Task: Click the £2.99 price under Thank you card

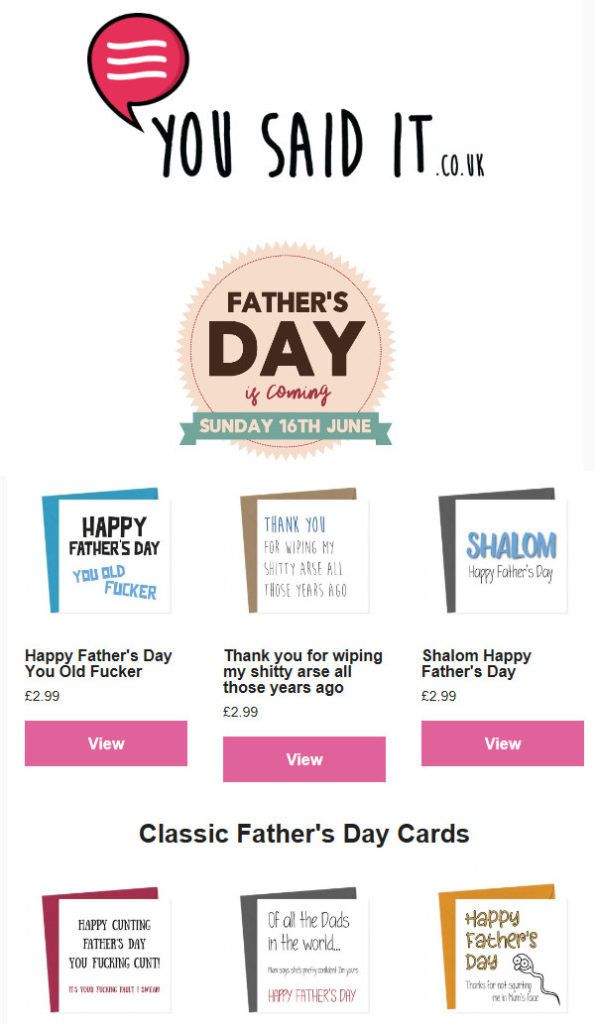Action: (240, 712)
